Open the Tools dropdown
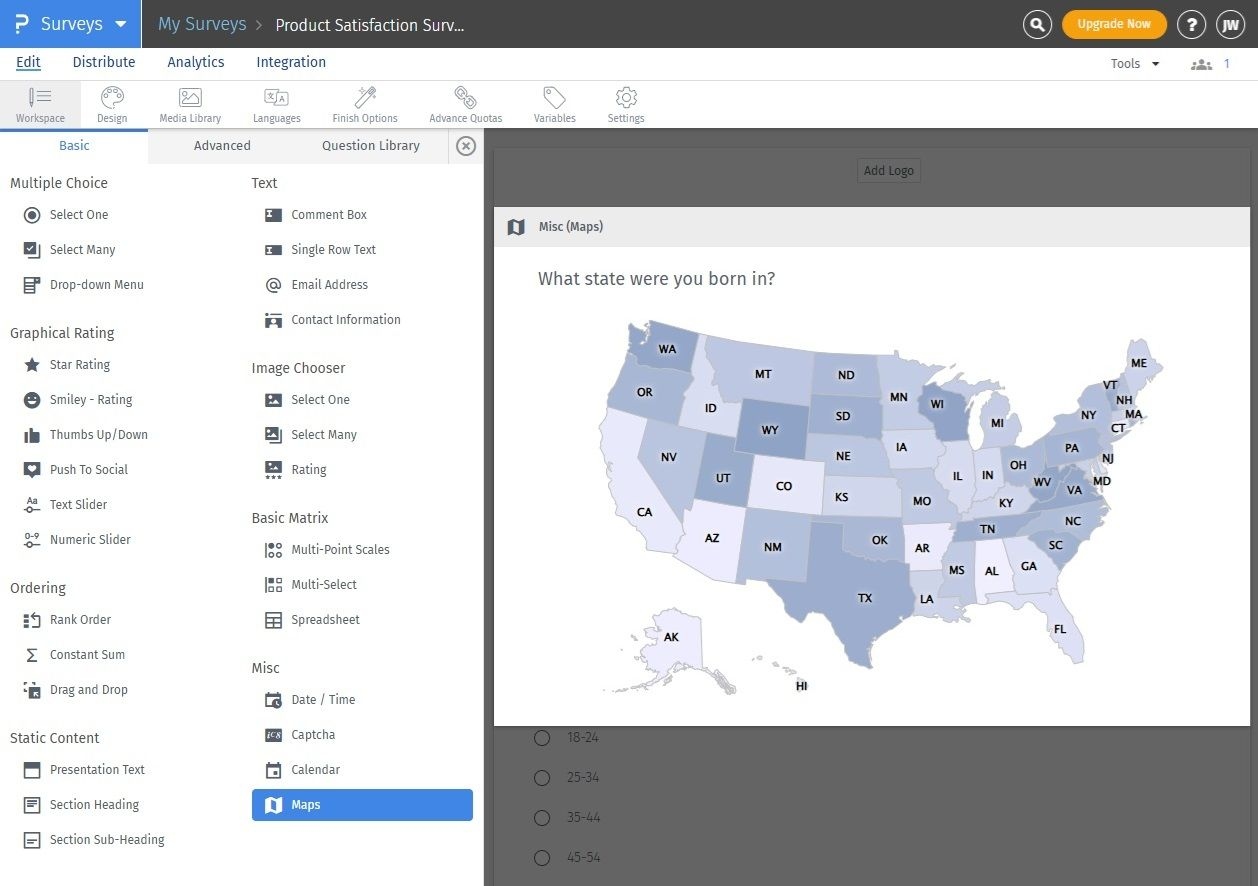Screen dimensions: 1258x886 (x=1134, y=63)
